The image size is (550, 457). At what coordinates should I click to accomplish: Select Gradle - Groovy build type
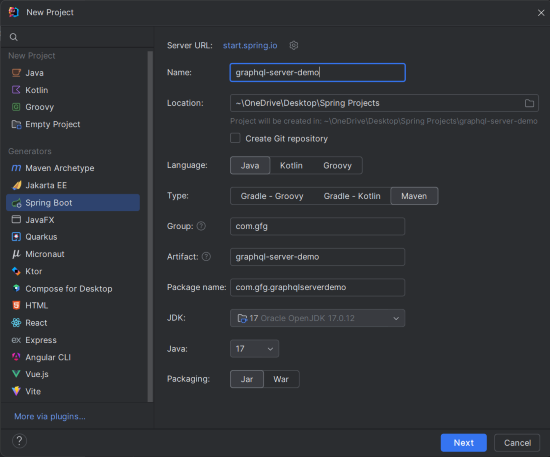coord(272,196)
